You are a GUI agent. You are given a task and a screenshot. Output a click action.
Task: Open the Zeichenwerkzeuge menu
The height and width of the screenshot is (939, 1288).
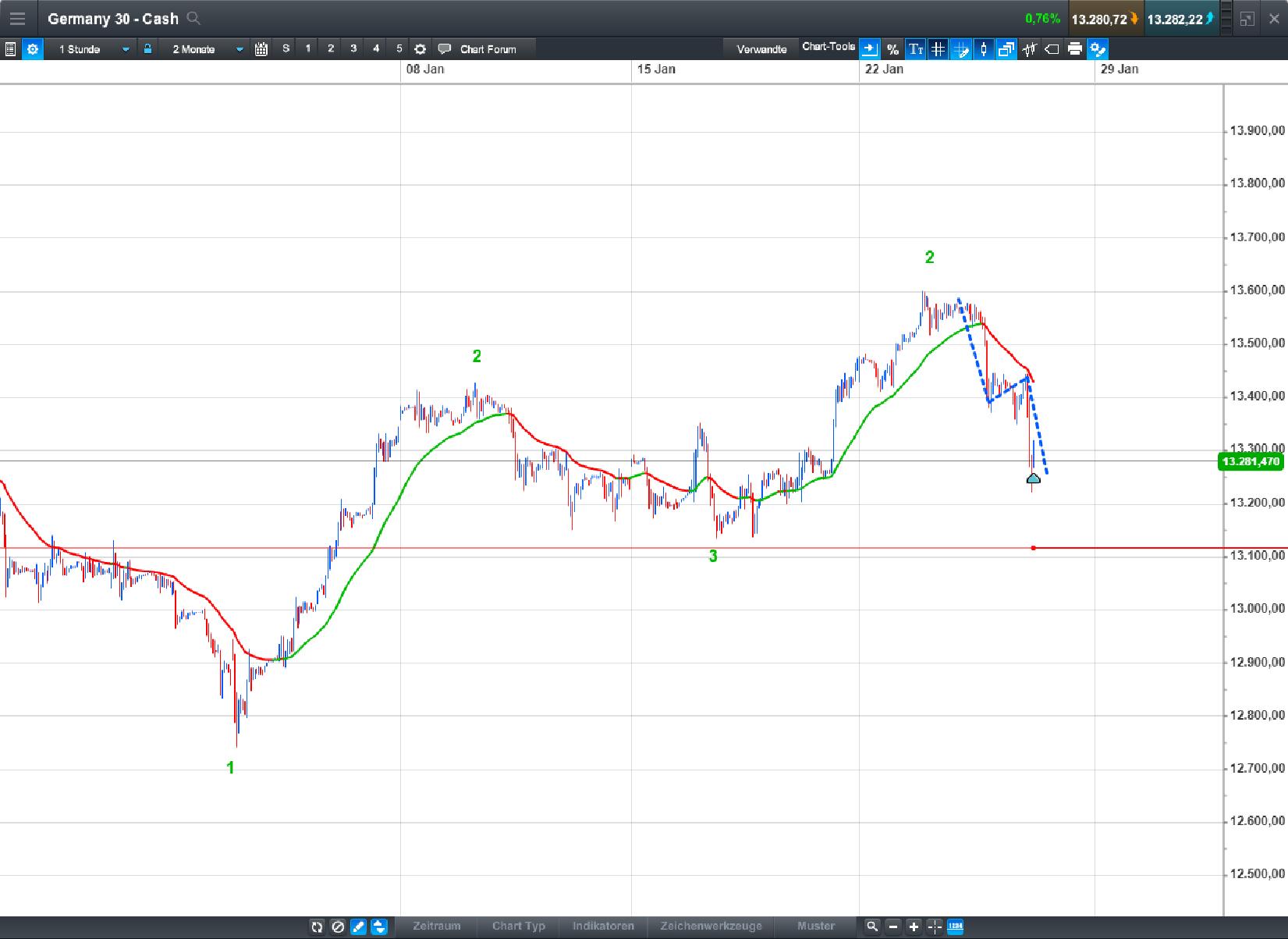click(711, 927)
